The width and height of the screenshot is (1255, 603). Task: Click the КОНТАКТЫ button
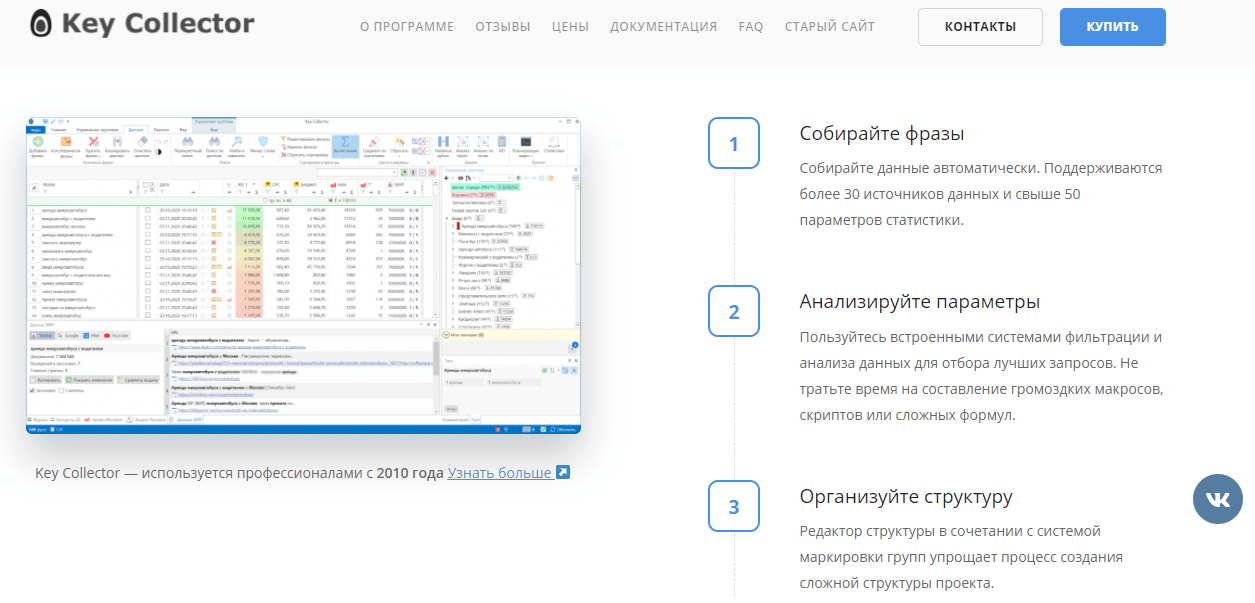[x=980, y=27]
